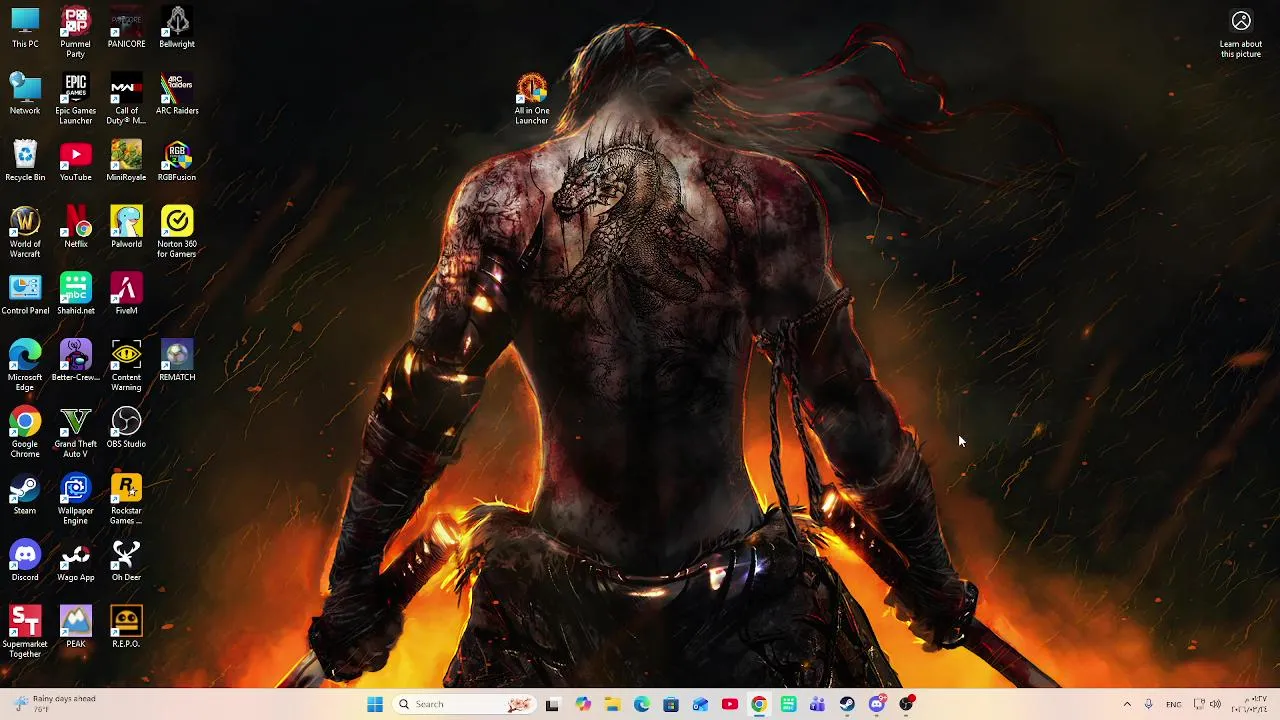
Task: Open Control Panel desktop icon
Action: (x=25, y=295)
